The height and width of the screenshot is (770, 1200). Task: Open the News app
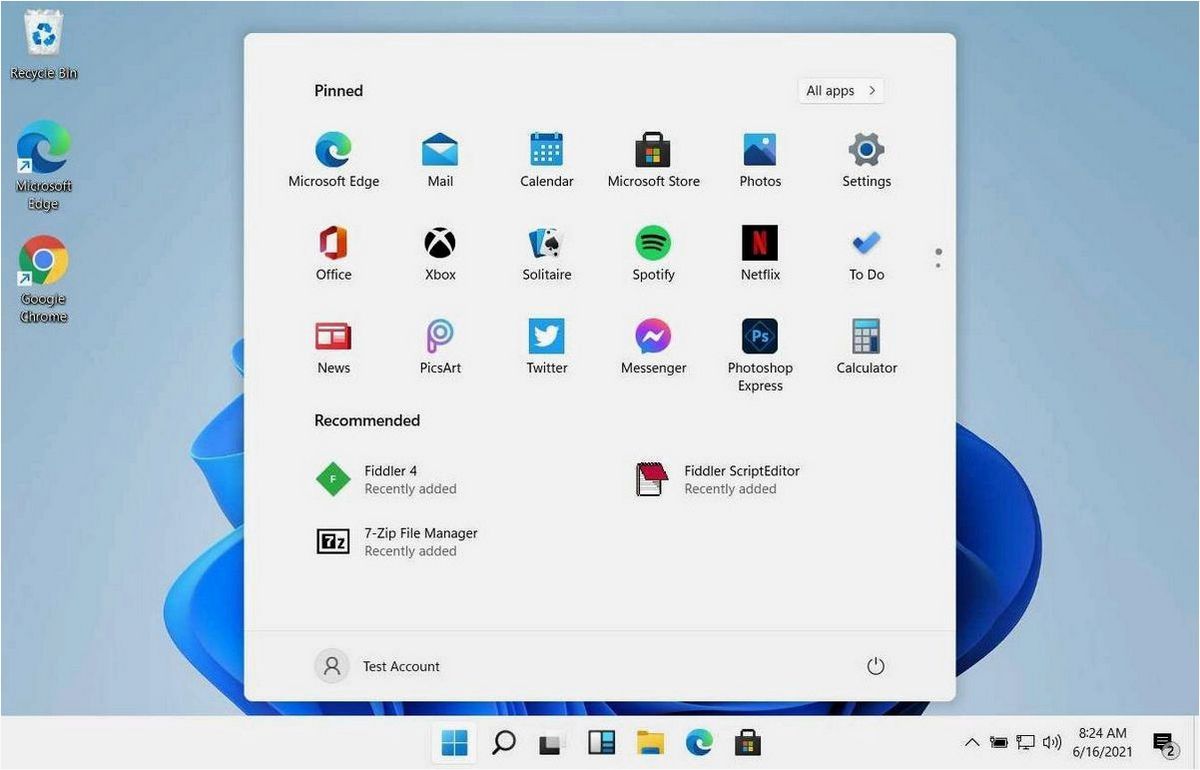coord(334,346)
